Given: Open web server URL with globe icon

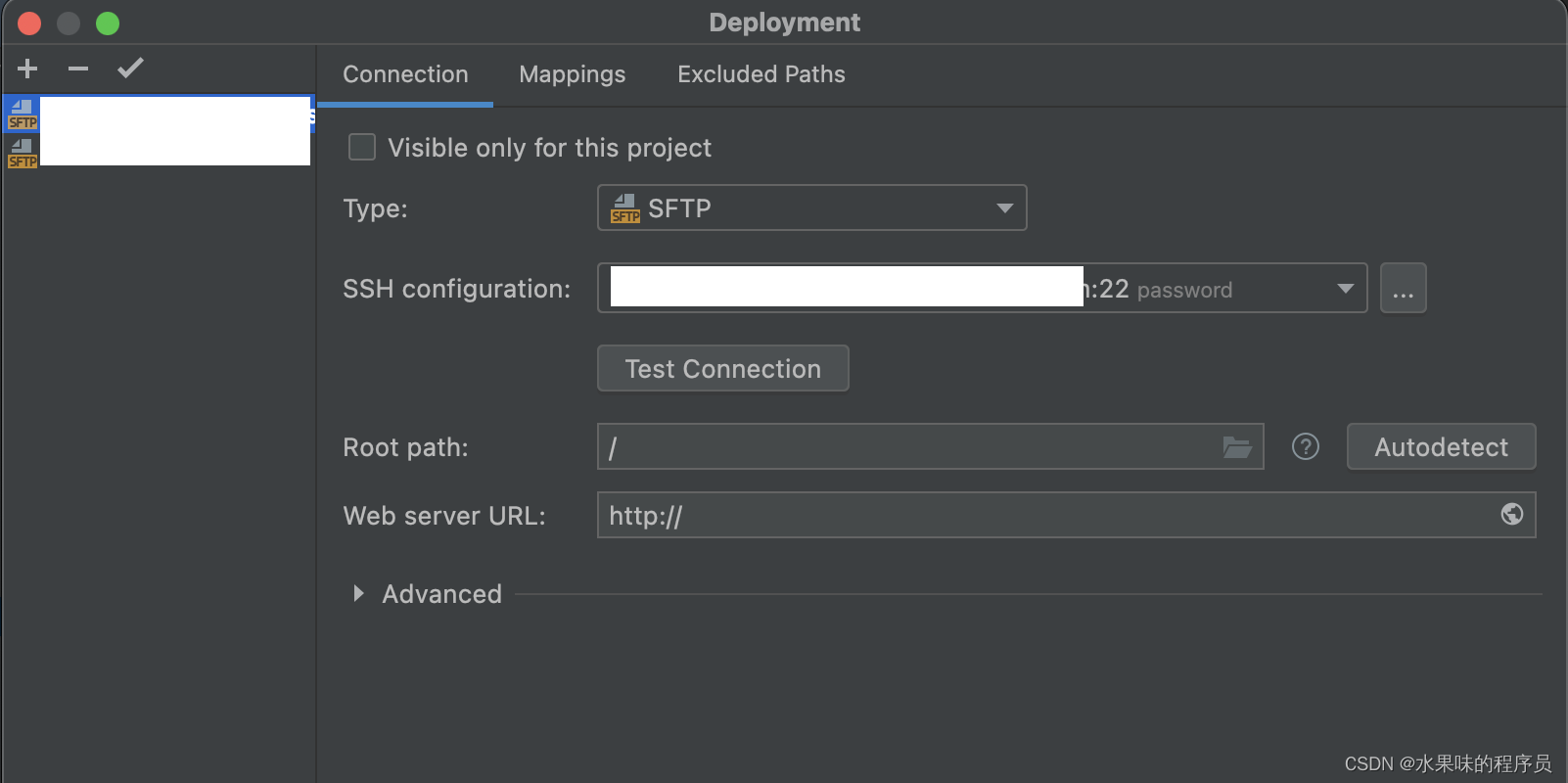Looking at the screenshot, I should coord(1512,514).
